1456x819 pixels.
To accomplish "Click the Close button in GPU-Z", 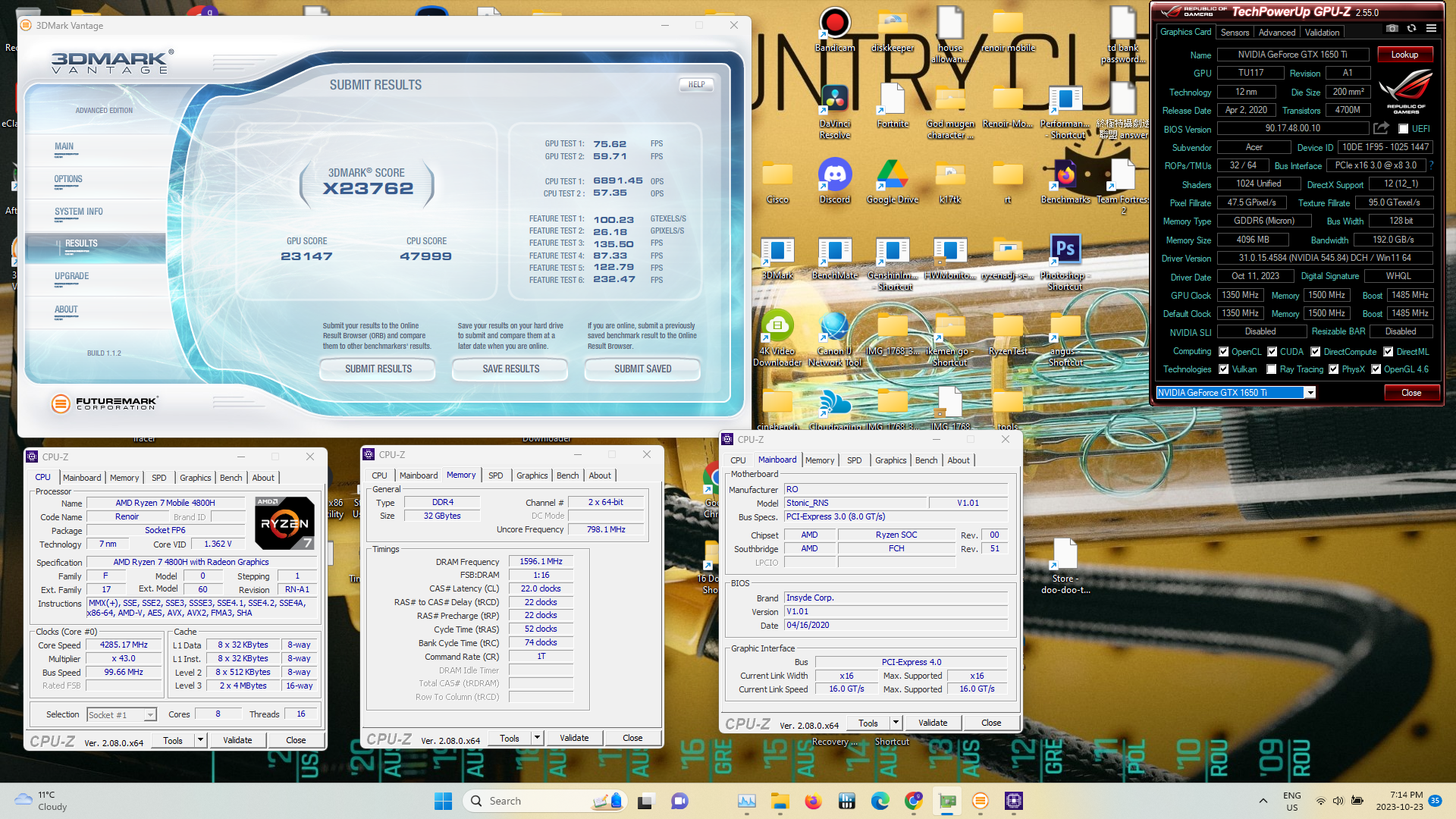I will pos(1411,393).
